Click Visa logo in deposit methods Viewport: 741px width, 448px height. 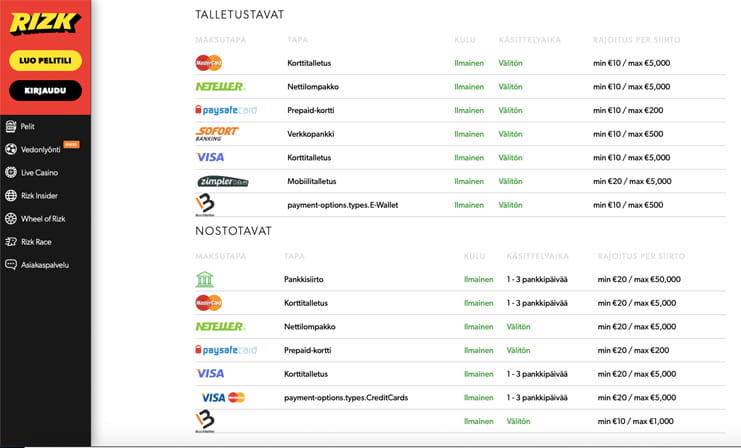(x=210, y=157)
